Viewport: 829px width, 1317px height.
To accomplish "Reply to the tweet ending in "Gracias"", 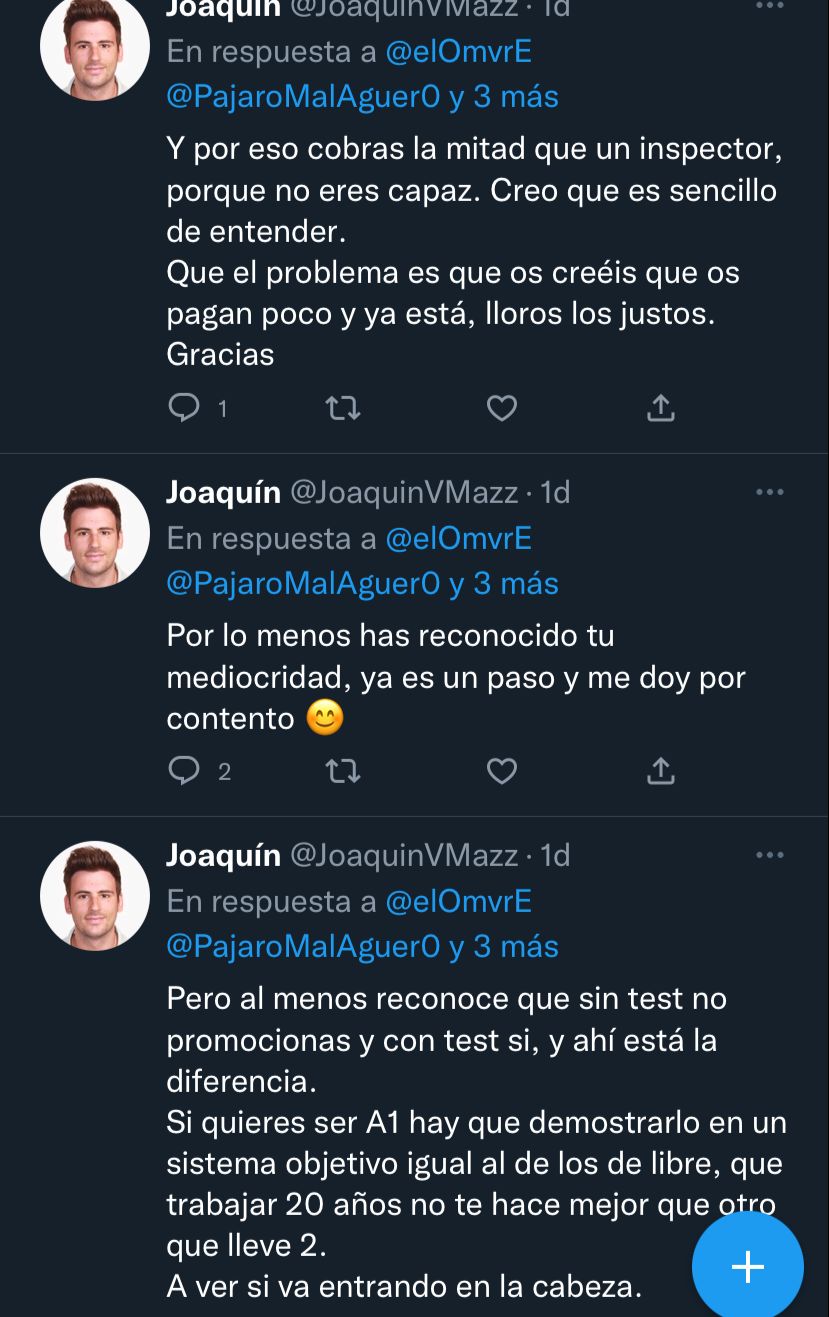I will (x=185, y=408).
